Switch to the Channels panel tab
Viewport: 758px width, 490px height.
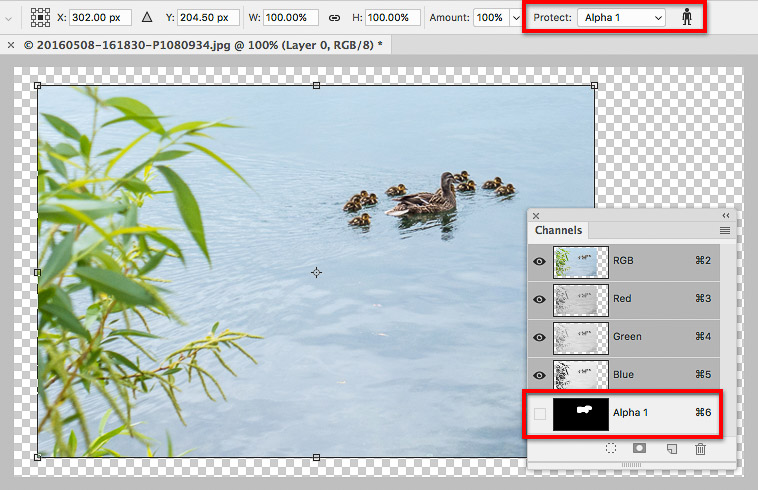[x=558, y=230]
